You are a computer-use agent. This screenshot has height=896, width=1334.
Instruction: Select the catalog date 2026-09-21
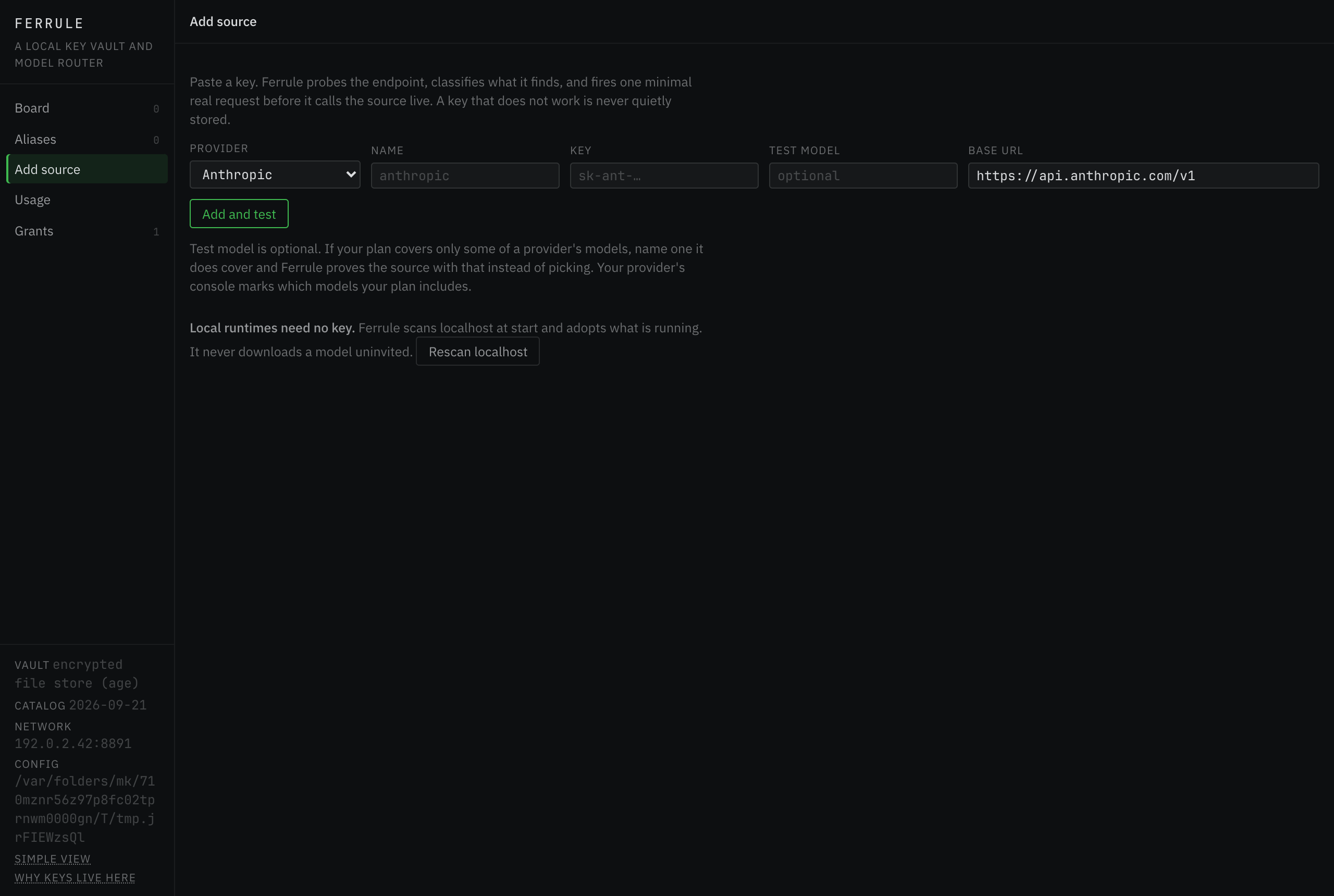(x=107, y=705)
